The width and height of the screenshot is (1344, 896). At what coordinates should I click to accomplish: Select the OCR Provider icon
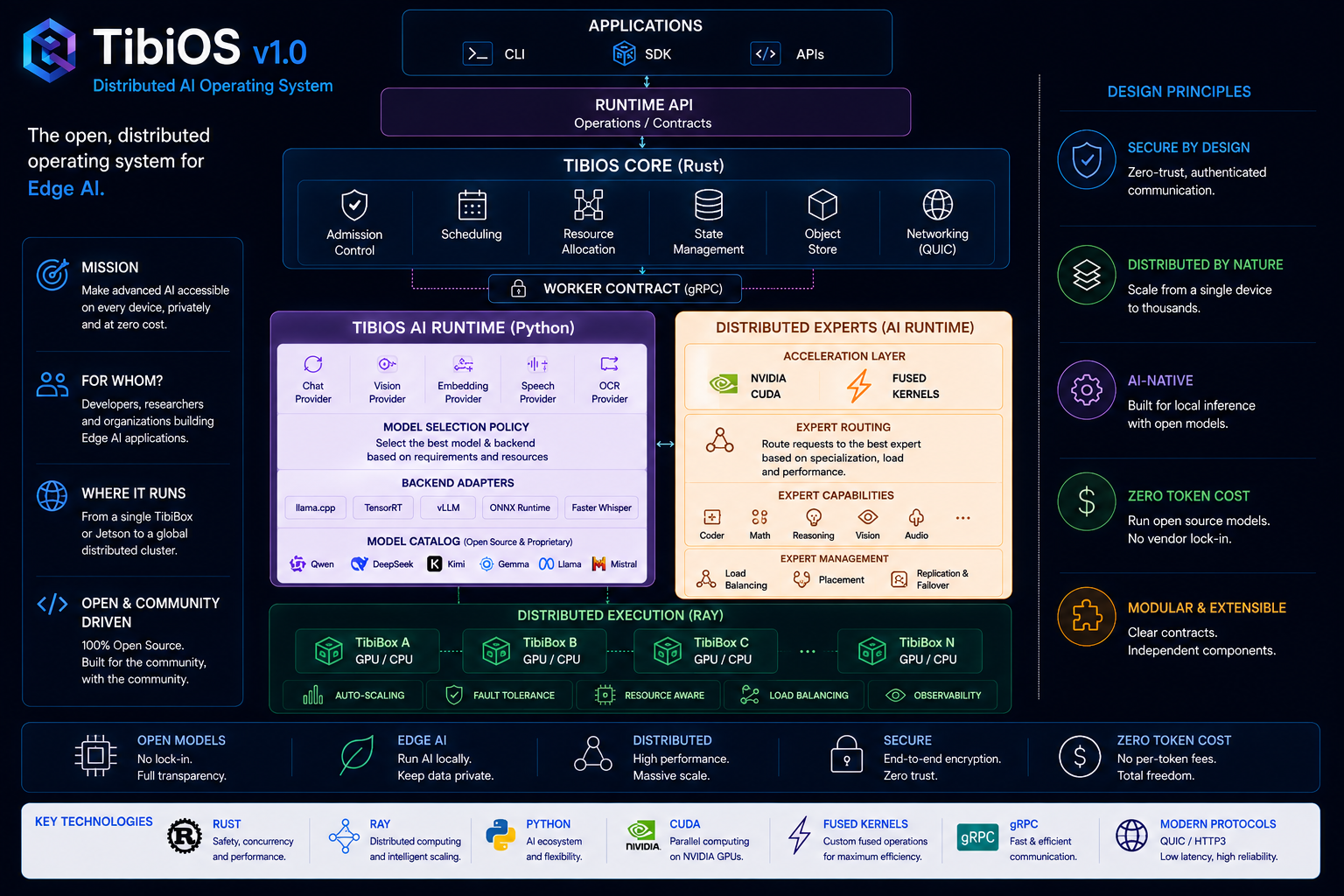click(x=610, y=364)
